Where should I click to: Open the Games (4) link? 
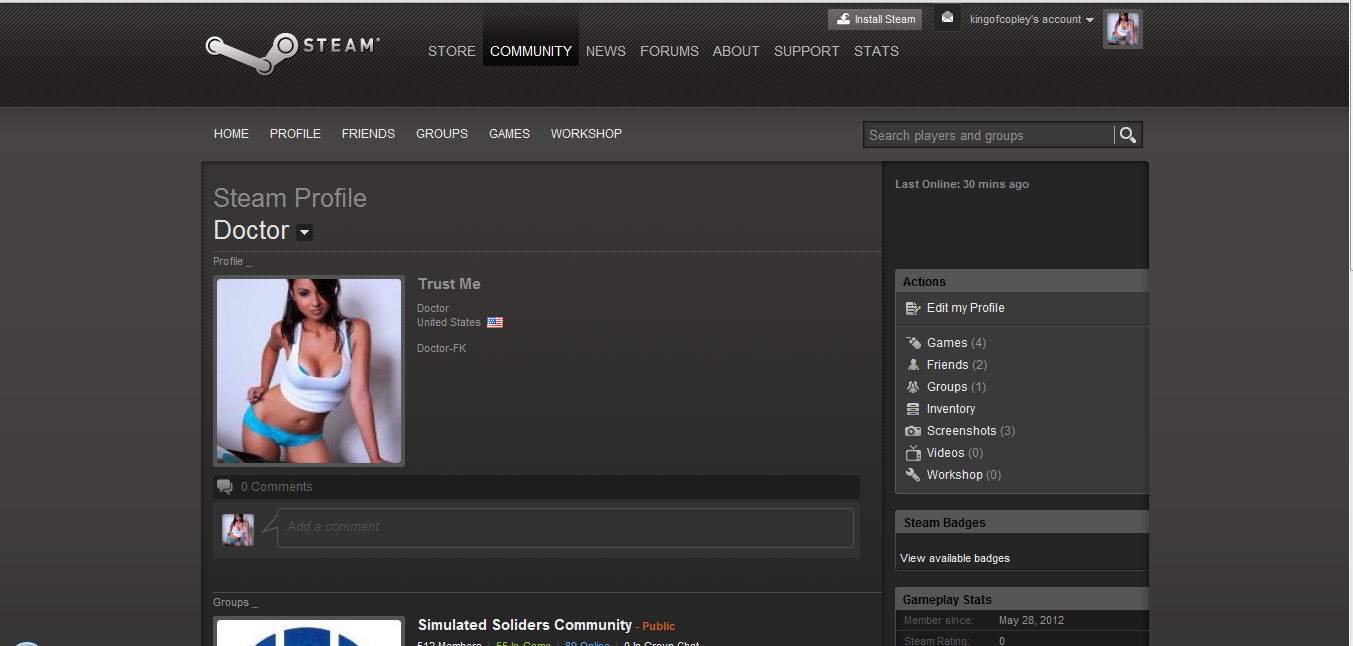(x=956, y=343)
